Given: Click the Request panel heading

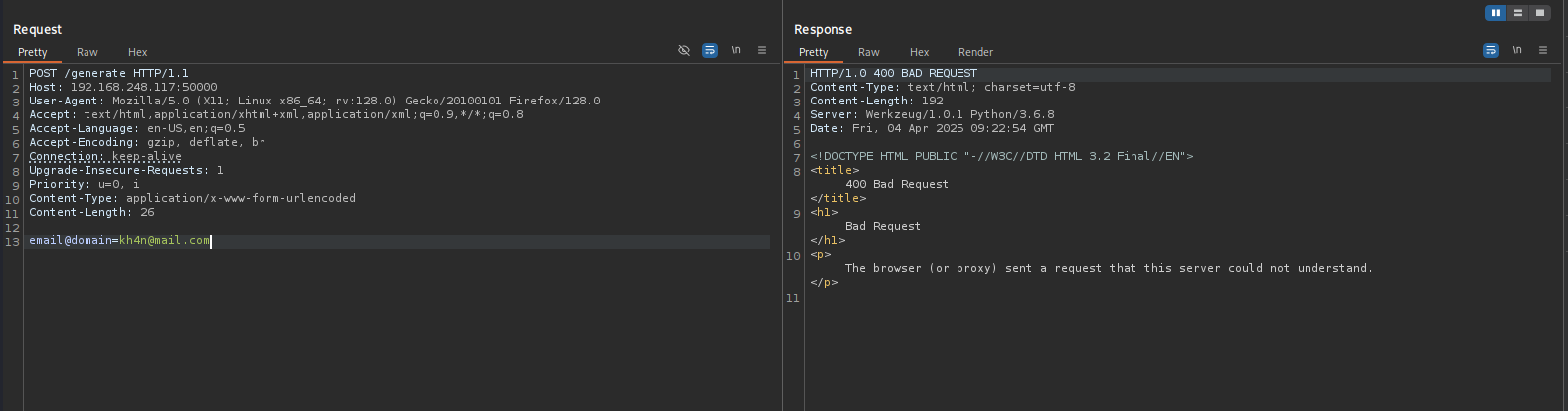Looking at the screenshot, I should 37,29.
